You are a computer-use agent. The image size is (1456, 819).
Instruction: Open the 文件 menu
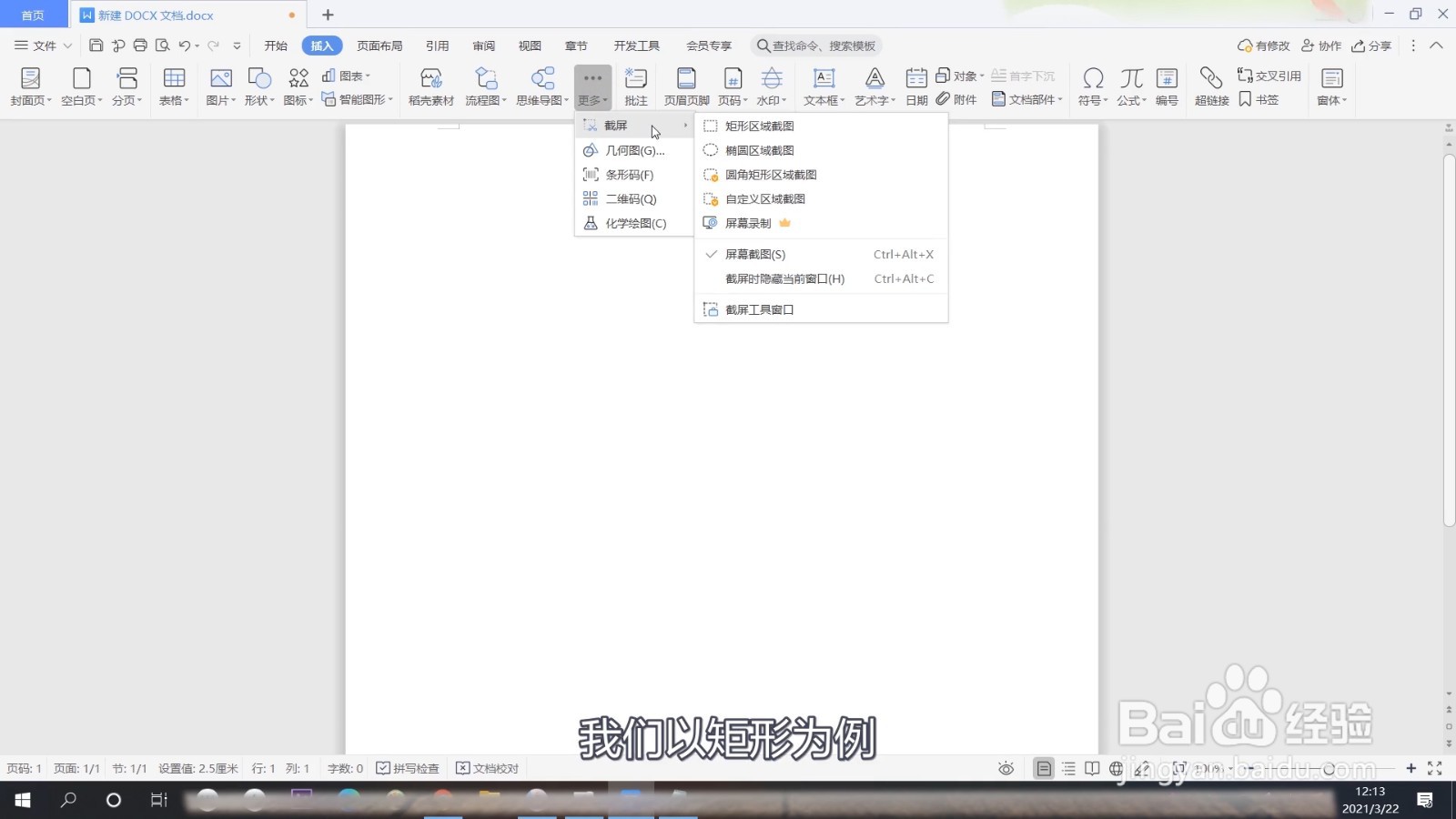pyautogui.click(x=43, y=45)
